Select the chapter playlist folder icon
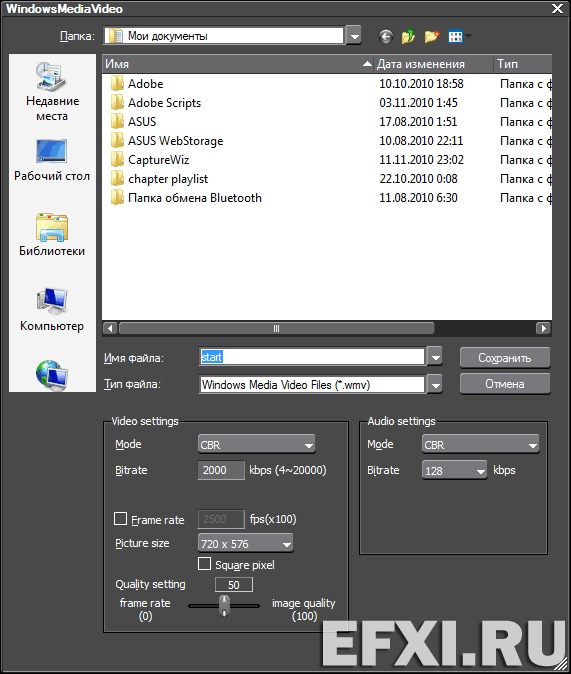Image resolution: width=571 pixels, height=674 pixels. point(117,178)
